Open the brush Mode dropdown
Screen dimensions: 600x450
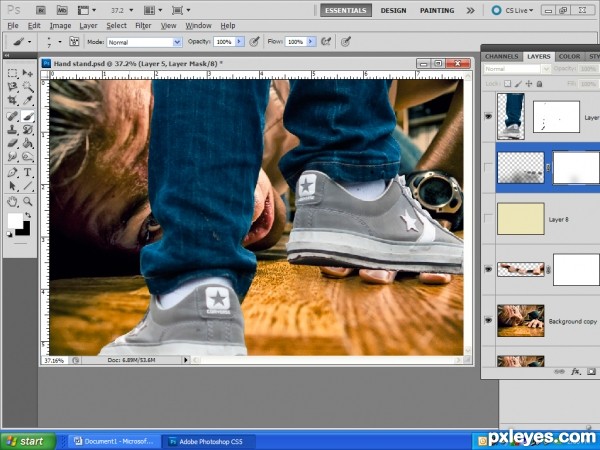point(177,42)
